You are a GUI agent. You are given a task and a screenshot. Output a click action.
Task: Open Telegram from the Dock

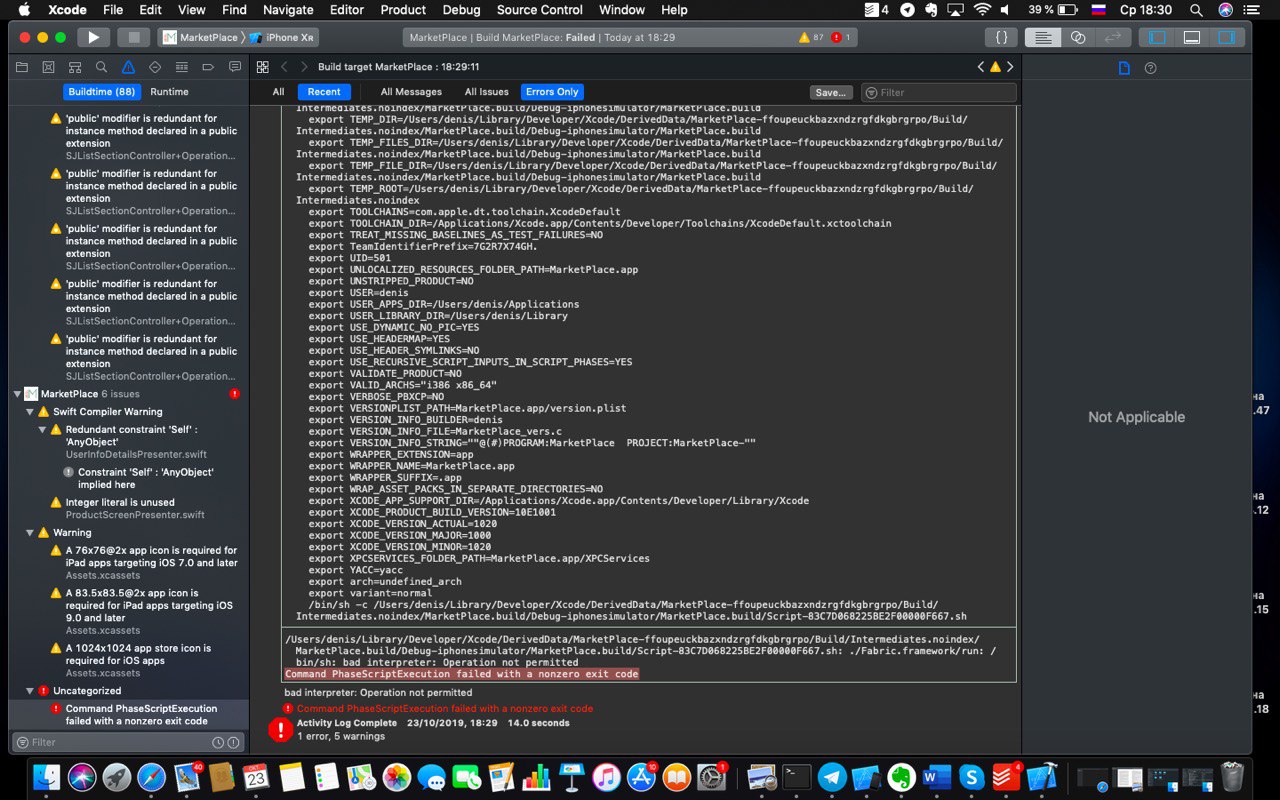831,777
